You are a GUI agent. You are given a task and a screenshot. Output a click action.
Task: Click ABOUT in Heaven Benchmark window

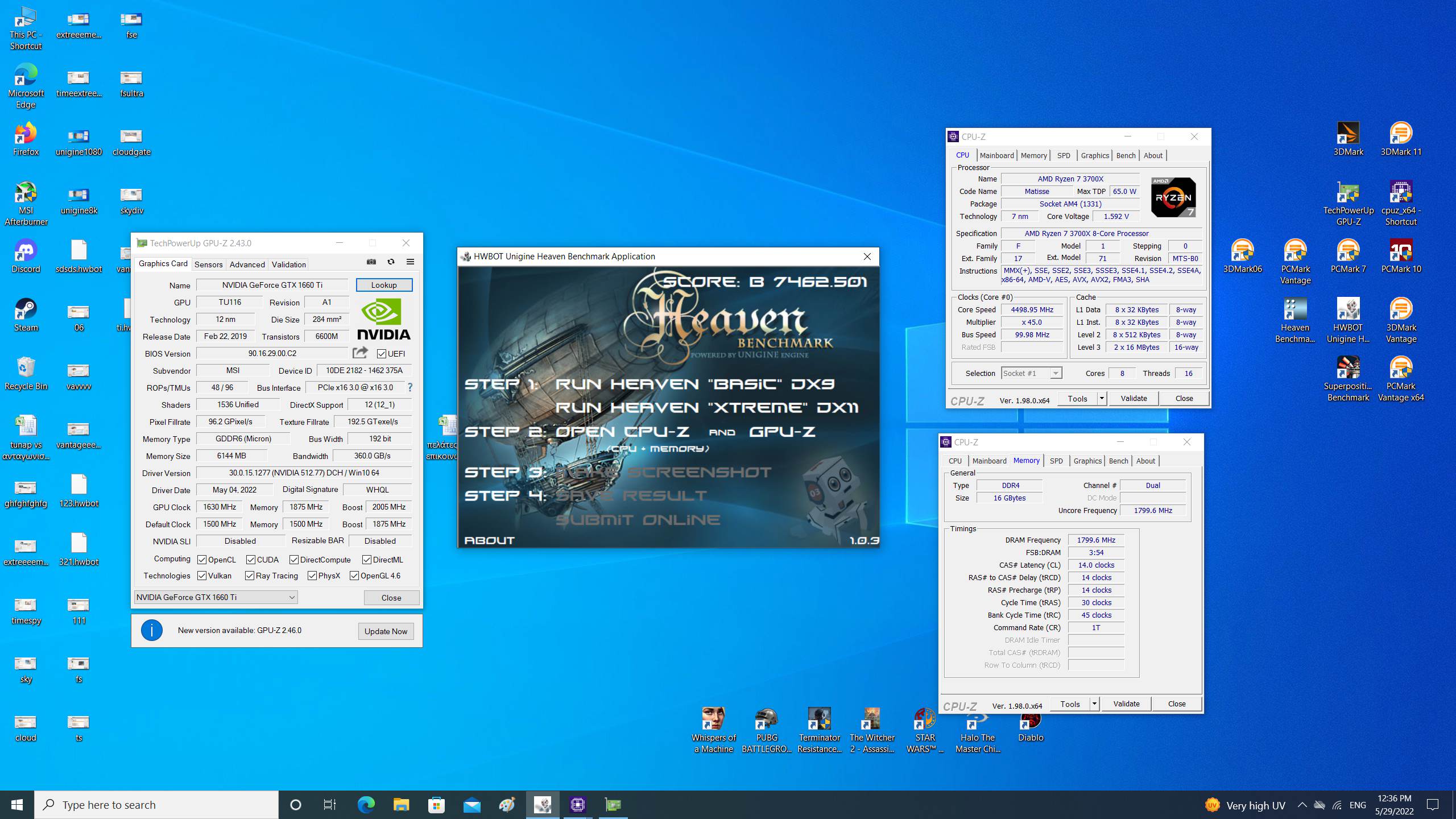tap(490, 540)
